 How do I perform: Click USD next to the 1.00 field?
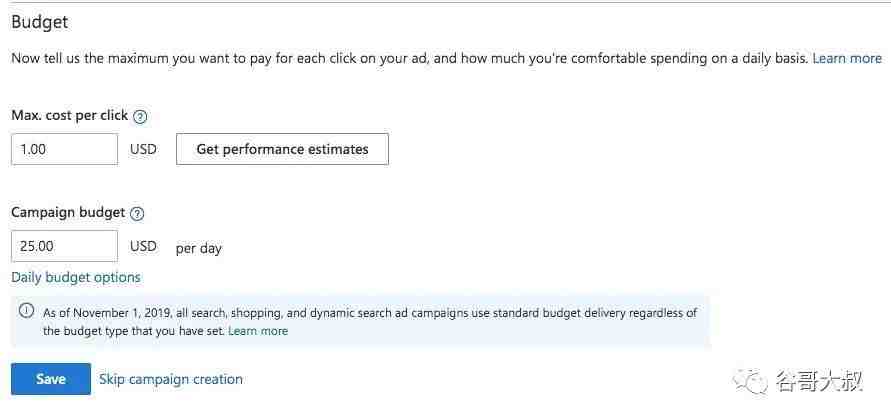coord(143,149)
